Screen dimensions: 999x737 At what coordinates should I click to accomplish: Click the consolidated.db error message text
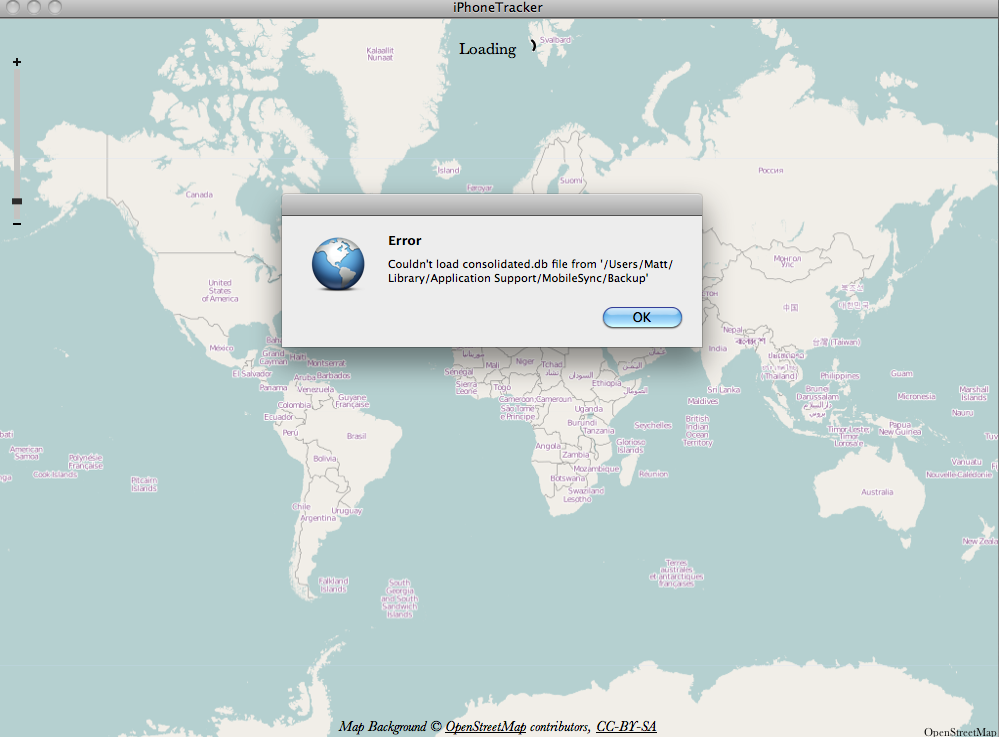pyautogui.click(x=530, y=271)
